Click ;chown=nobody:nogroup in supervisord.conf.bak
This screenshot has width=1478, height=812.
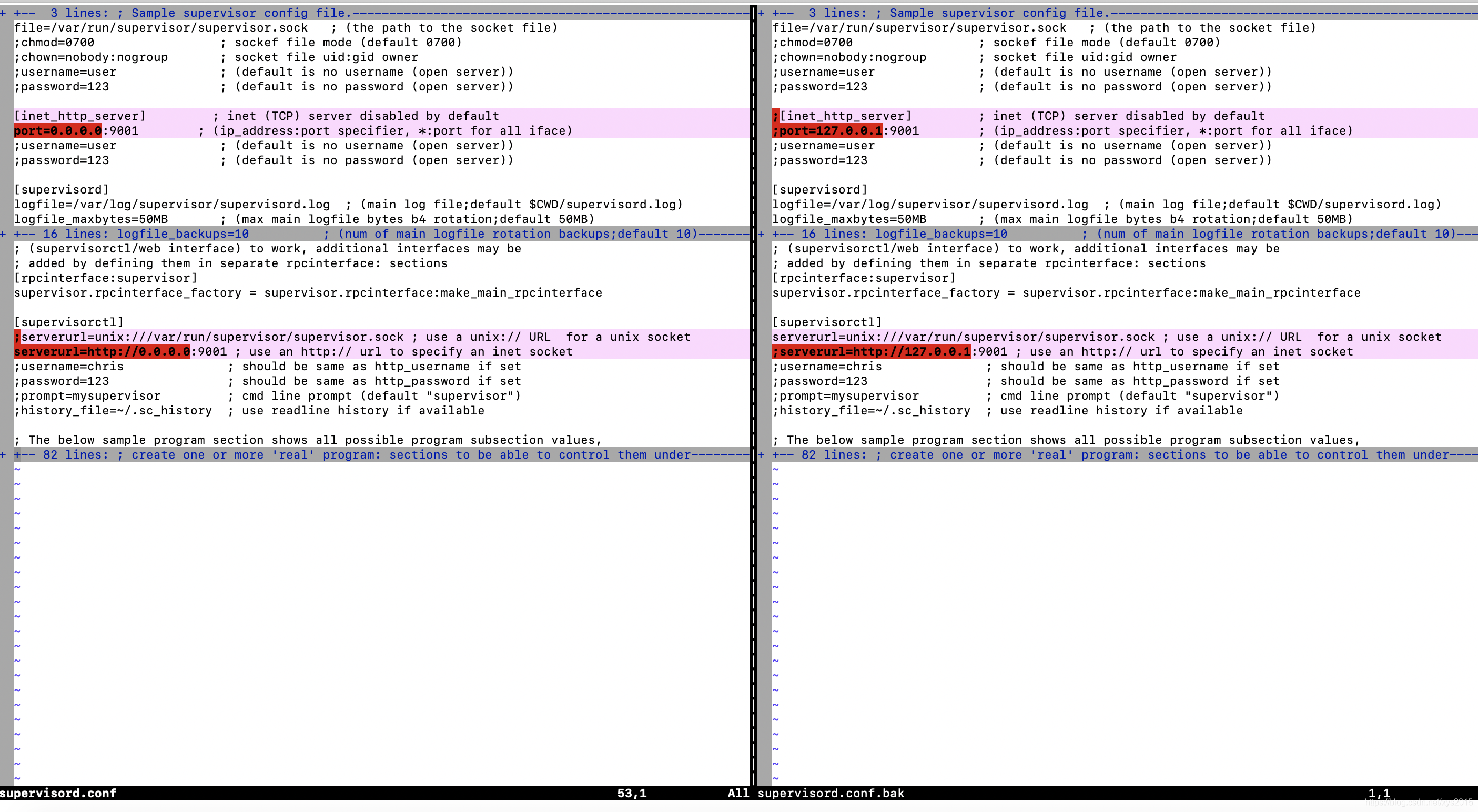click(850, 57)
